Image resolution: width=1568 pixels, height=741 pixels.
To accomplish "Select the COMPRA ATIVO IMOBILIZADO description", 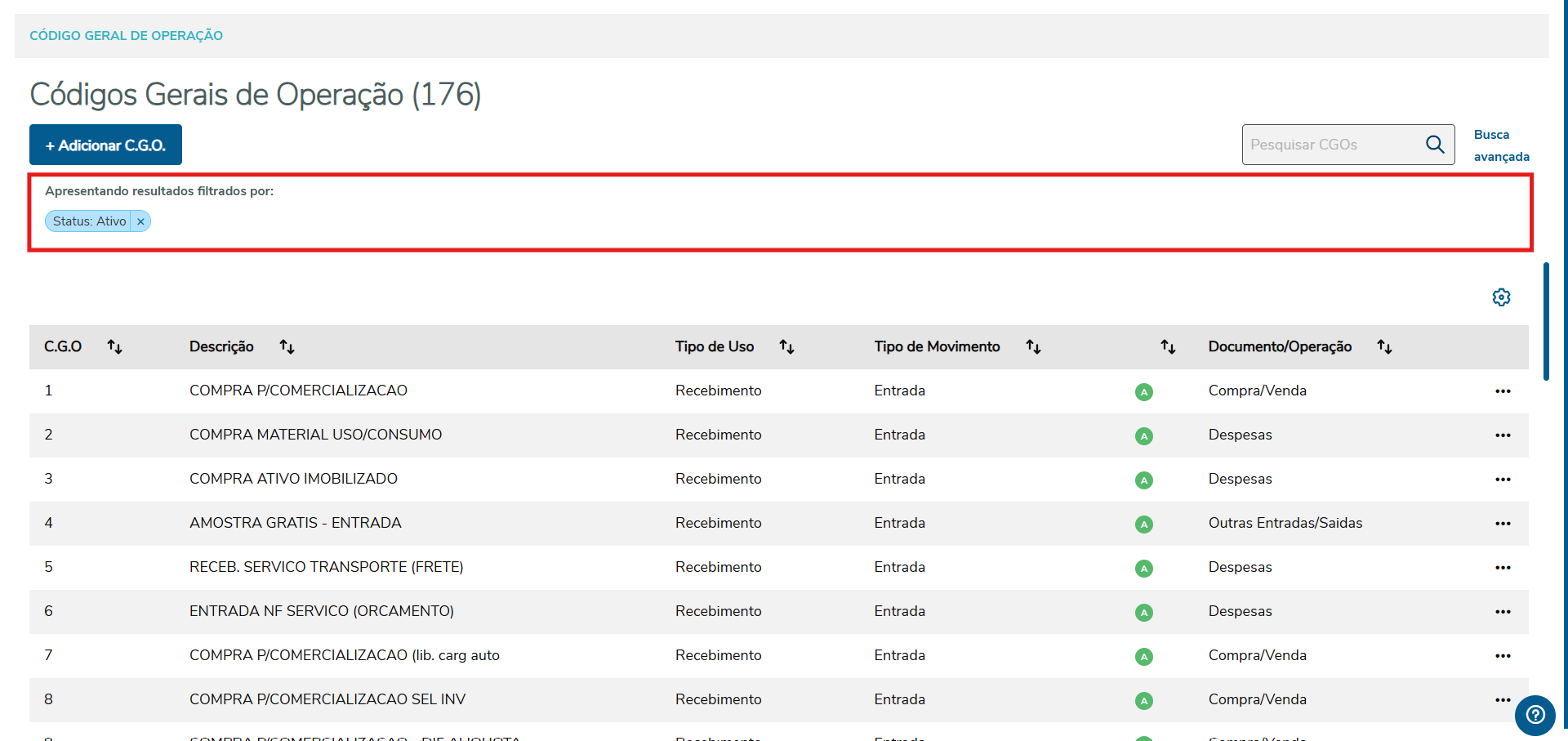I will point(293,479).
